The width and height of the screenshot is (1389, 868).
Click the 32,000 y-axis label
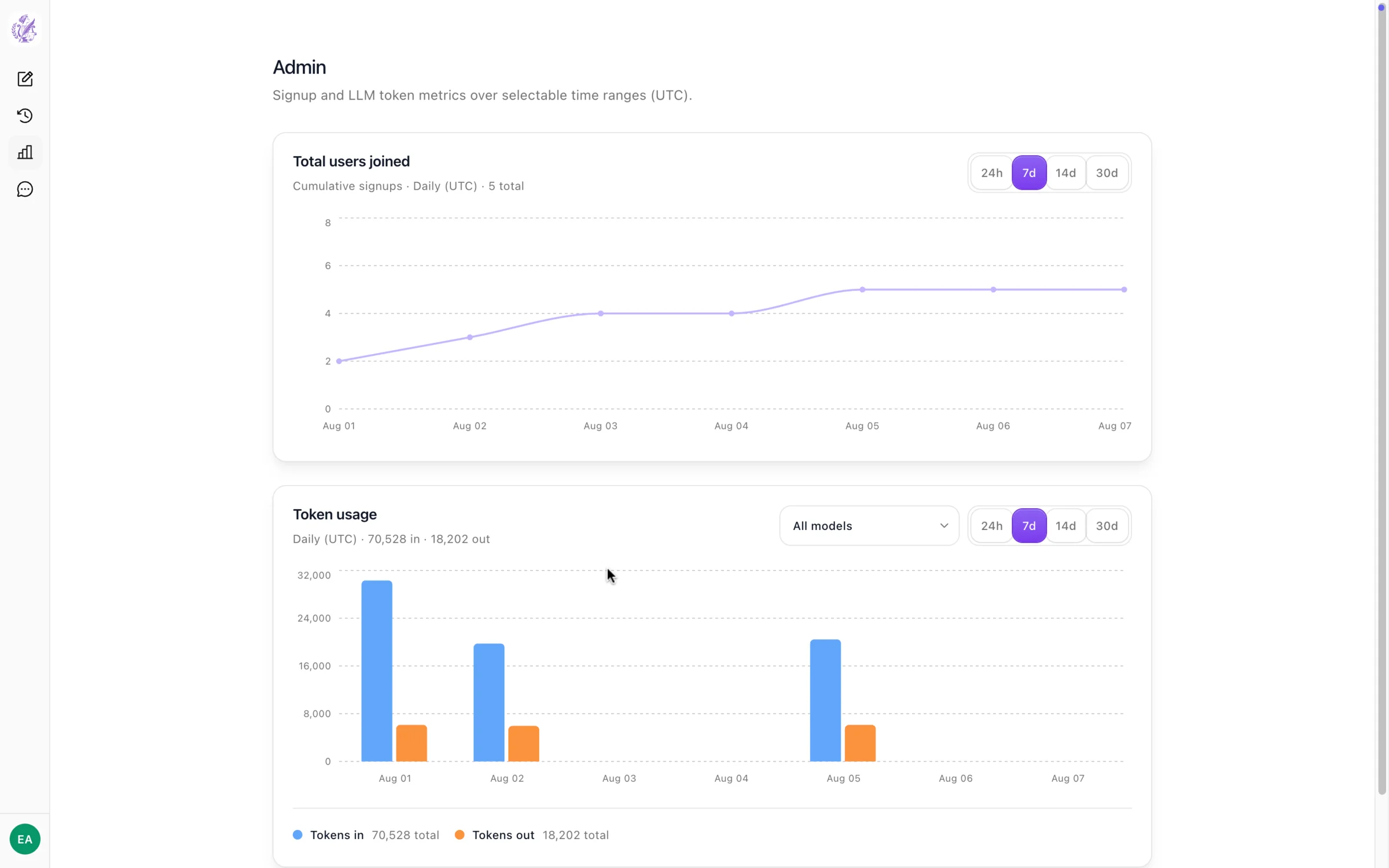(314, 575)
